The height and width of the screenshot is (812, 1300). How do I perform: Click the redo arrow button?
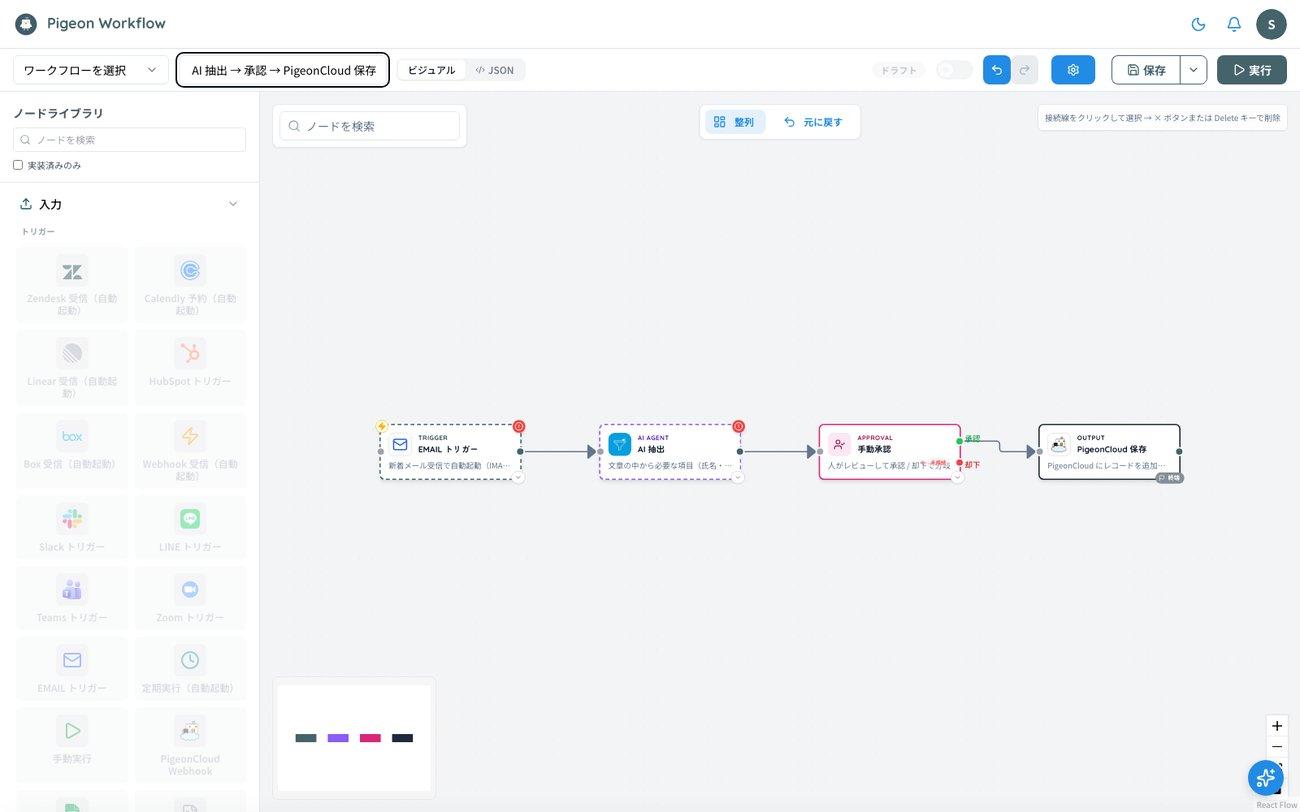tap(1024, 70)
